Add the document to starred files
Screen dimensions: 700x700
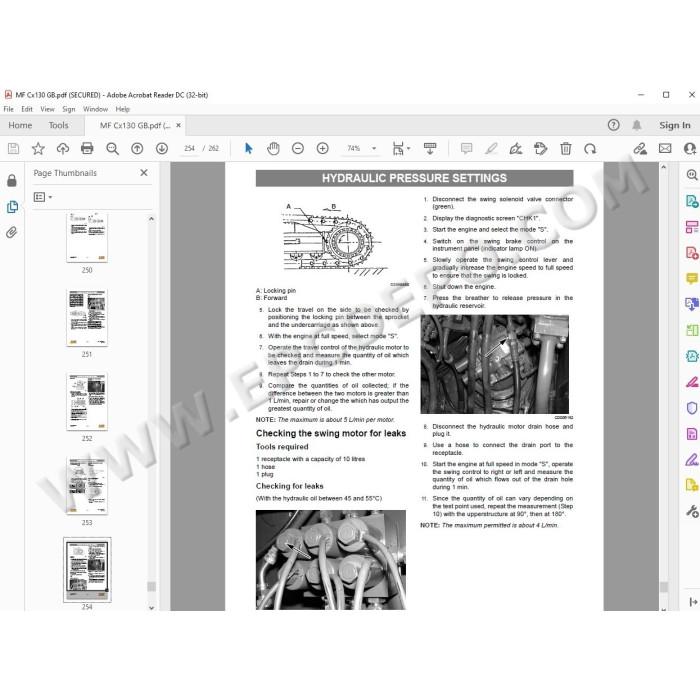[x=38, y=149]
